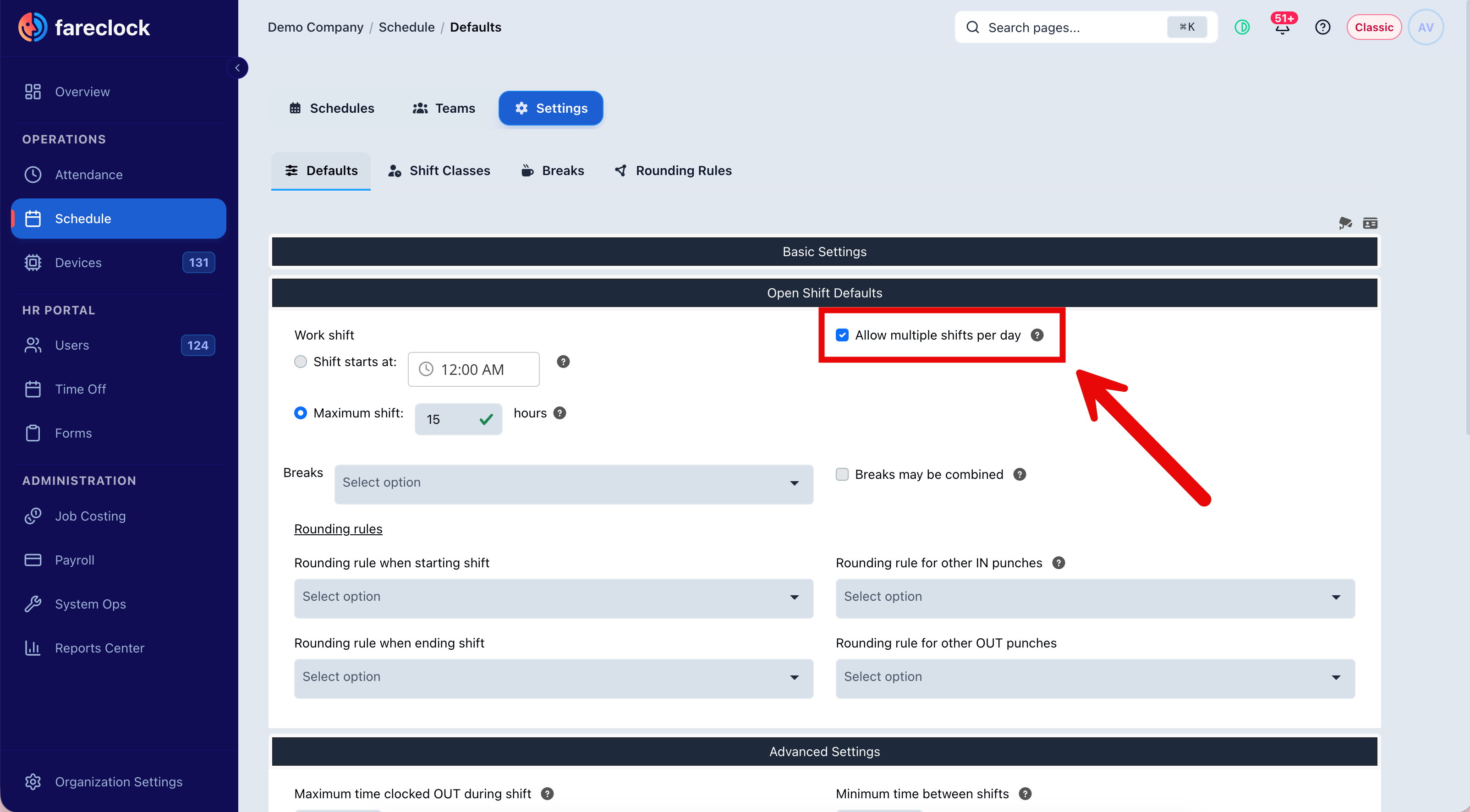Enable Breaks may be combined checkbox
Screen dimensions: 1470x812
click(842, 474)
